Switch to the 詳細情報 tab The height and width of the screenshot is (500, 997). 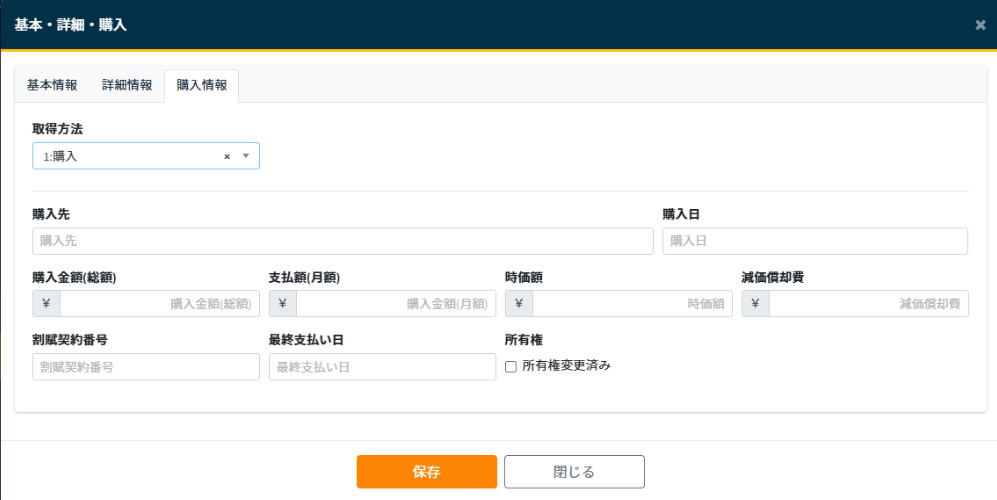127,85
